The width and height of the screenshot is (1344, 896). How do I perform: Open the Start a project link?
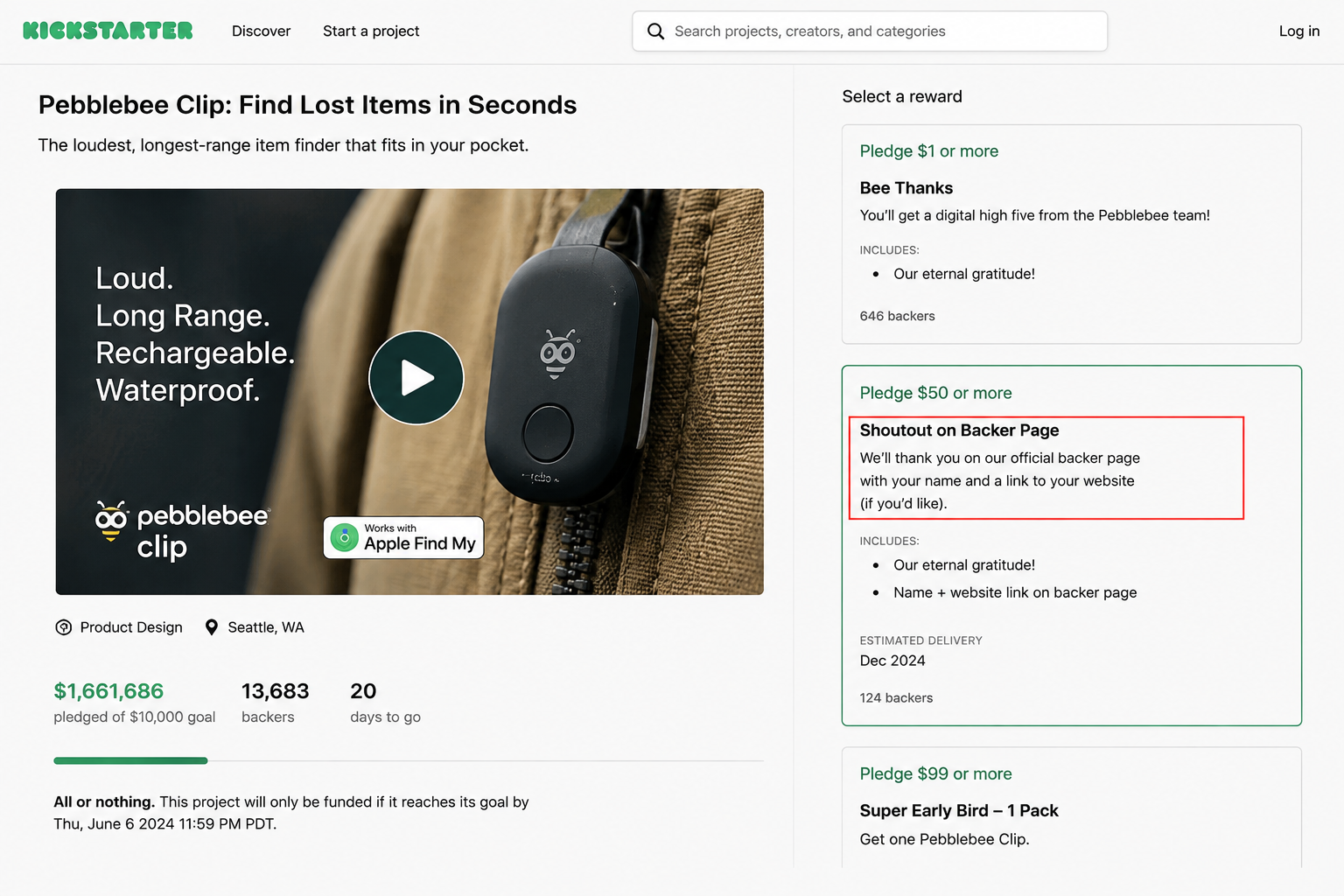click(x=371, y=31)
